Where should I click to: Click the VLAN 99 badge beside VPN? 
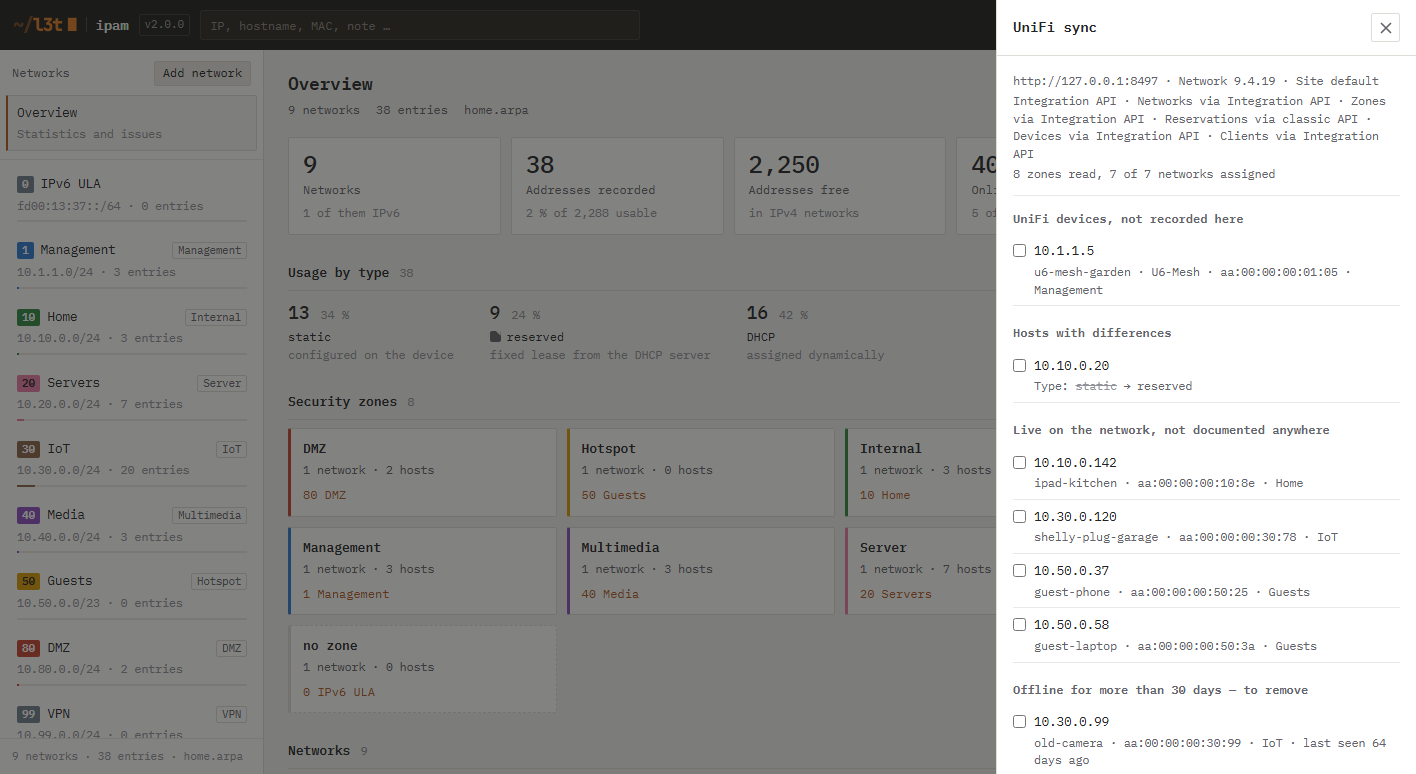coord(28,714)
